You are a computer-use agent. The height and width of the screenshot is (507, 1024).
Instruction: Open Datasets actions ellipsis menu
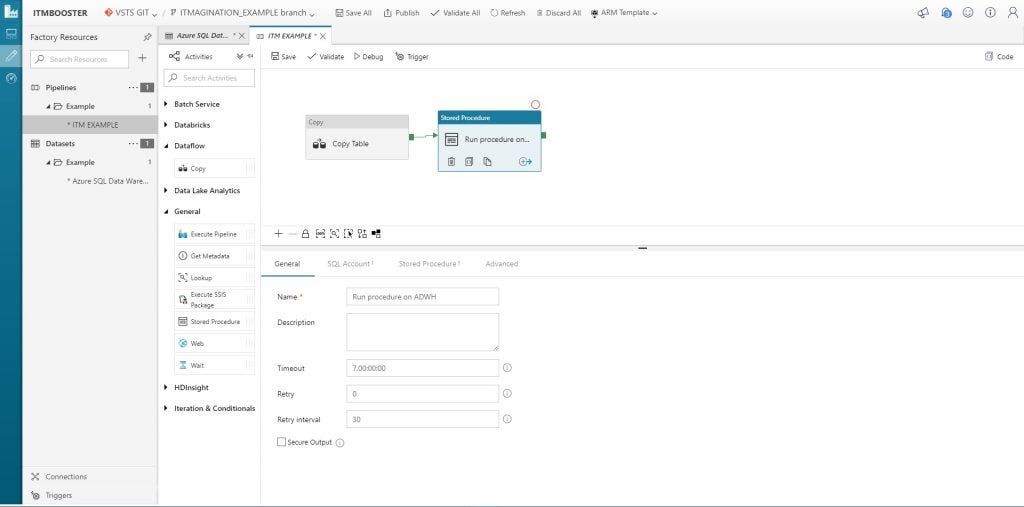pos(133,143)
